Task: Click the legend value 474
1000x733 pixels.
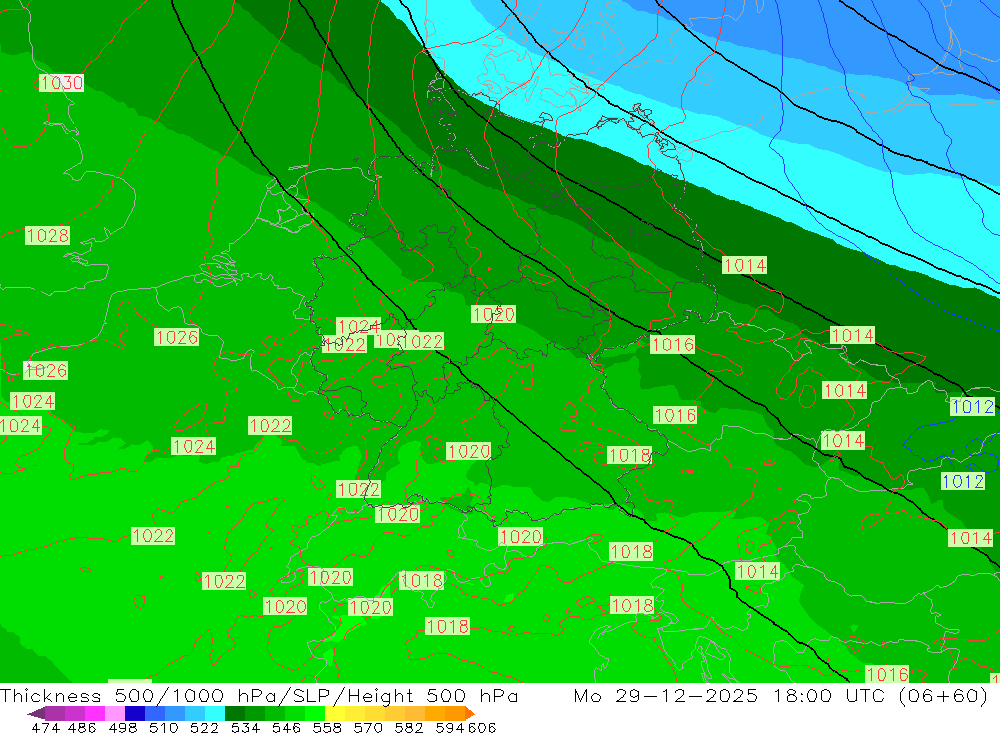Action: click(x=45, y=727)
